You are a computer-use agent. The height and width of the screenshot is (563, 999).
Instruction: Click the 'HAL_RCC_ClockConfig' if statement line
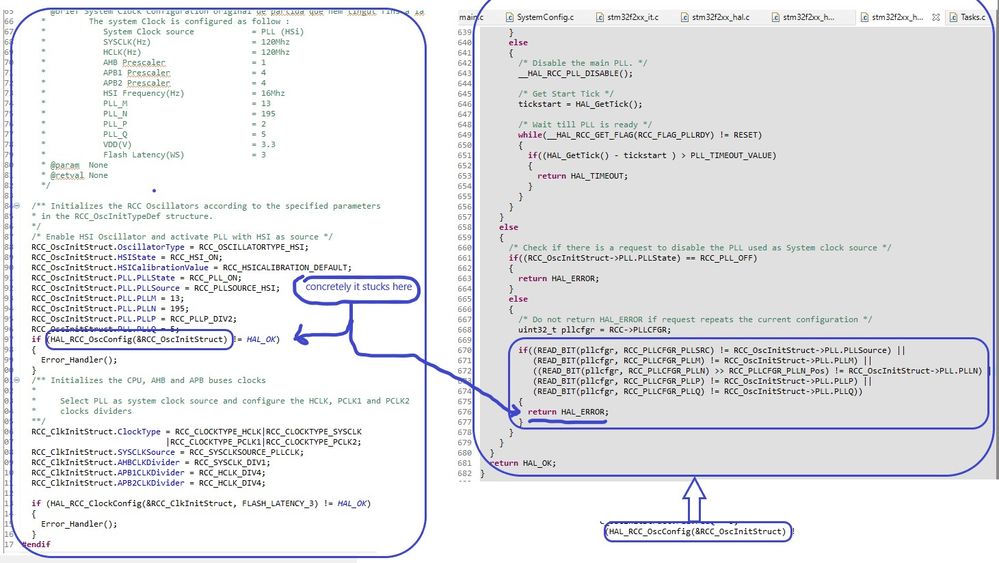[x=201, y=503]
